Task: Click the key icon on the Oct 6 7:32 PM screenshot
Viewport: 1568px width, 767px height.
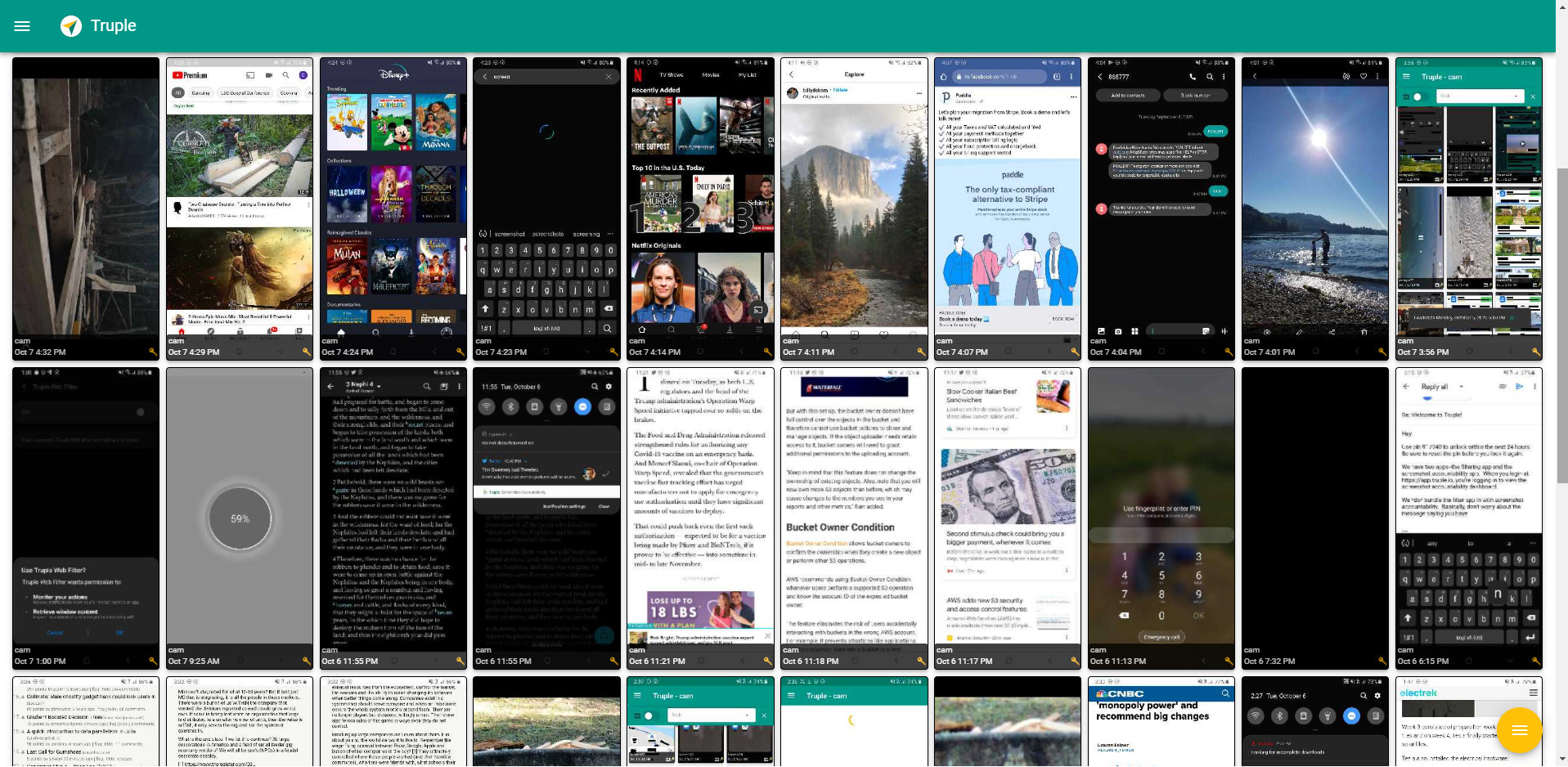Action: point(1382,661)
